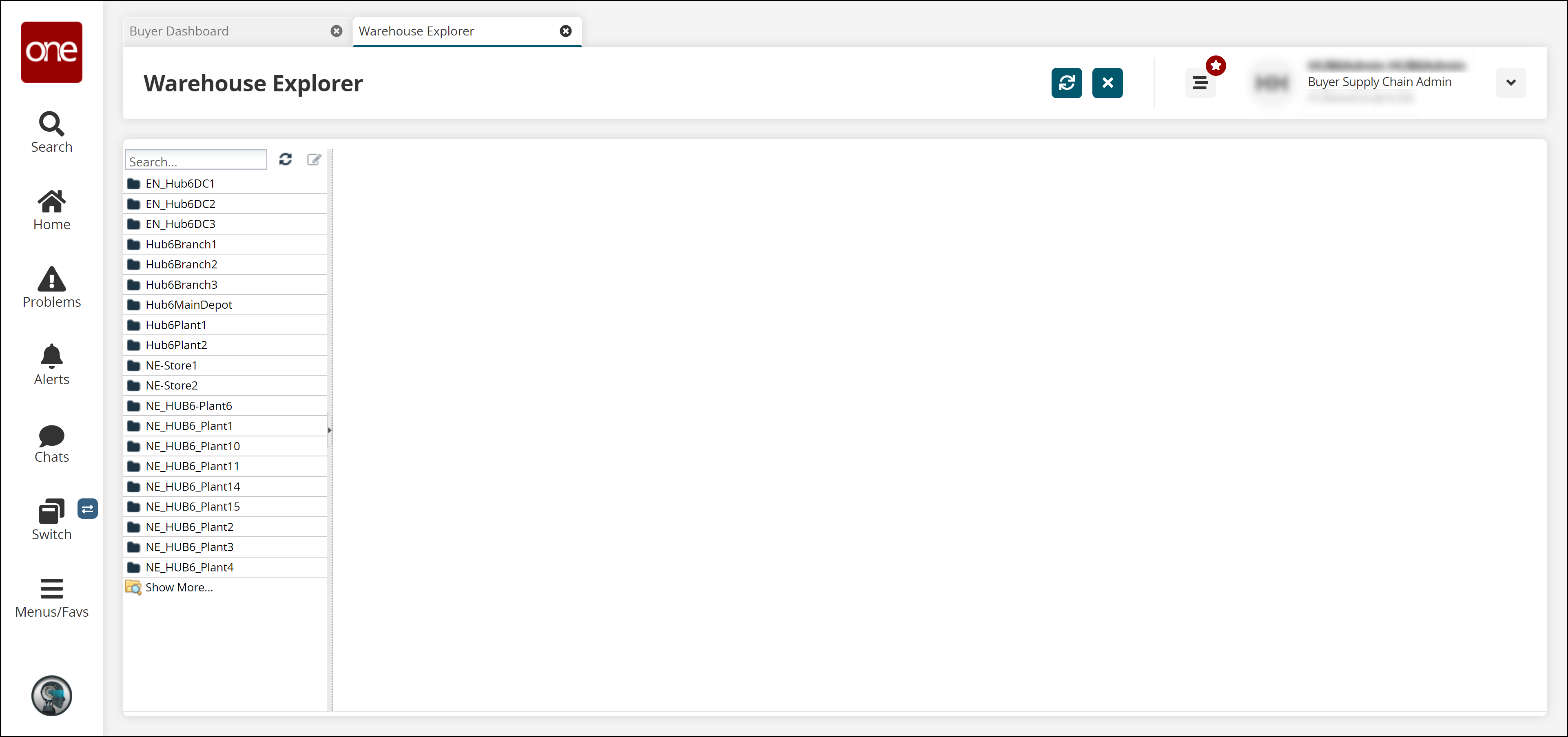1568x737 pixels.
Task: Expand the Hub6MainDepot folder
Action: [188, 304]
